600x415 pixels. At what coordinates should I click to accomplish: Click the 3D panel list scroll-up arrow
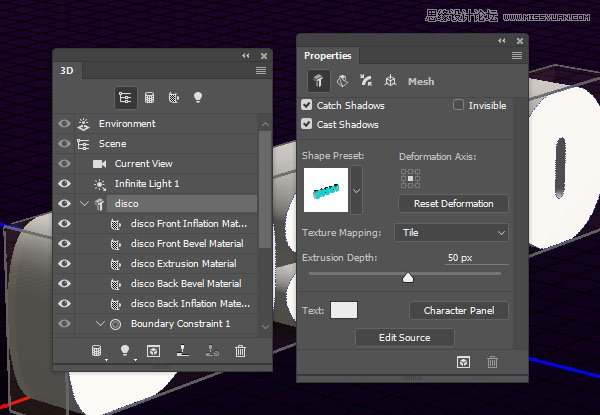pyautogui.click(x=265, y=124)
